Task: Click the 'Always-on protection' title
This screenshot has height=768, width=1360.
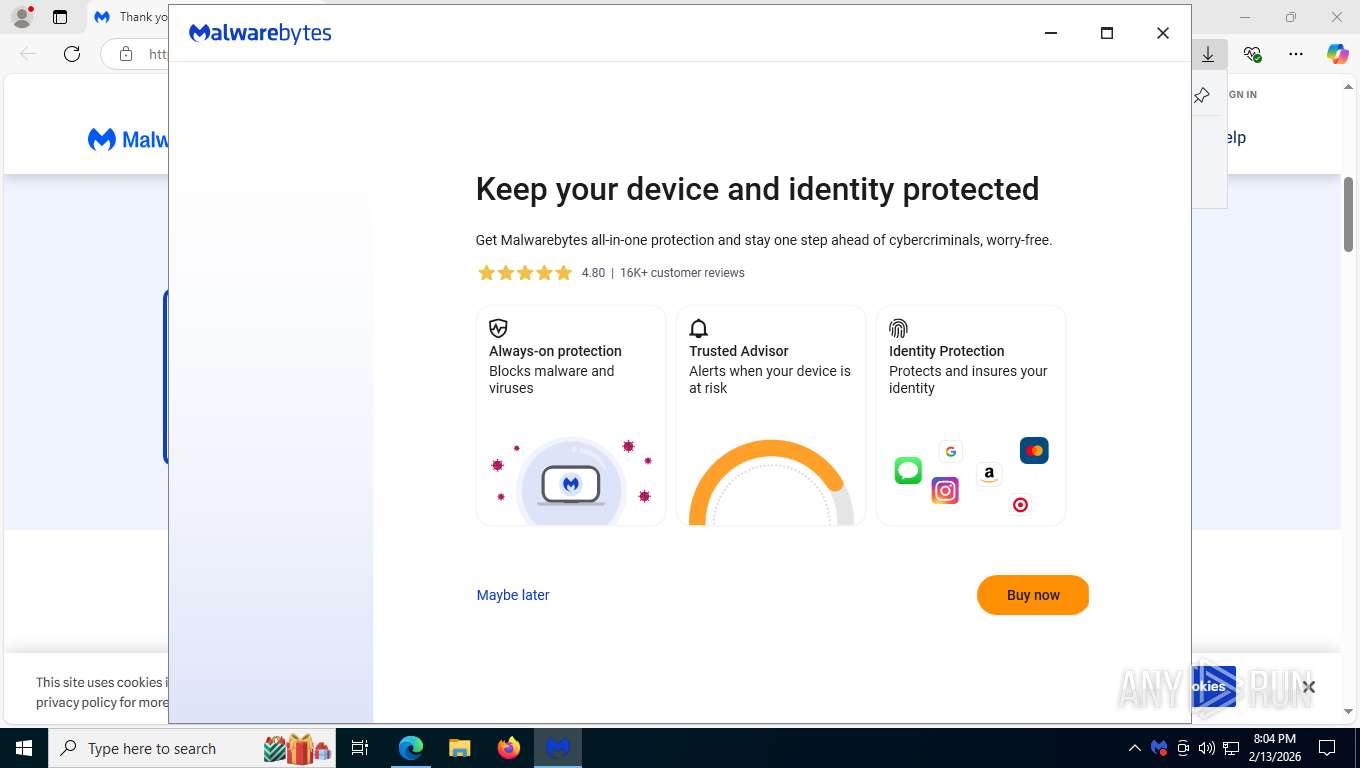Action: click(555, 351)
